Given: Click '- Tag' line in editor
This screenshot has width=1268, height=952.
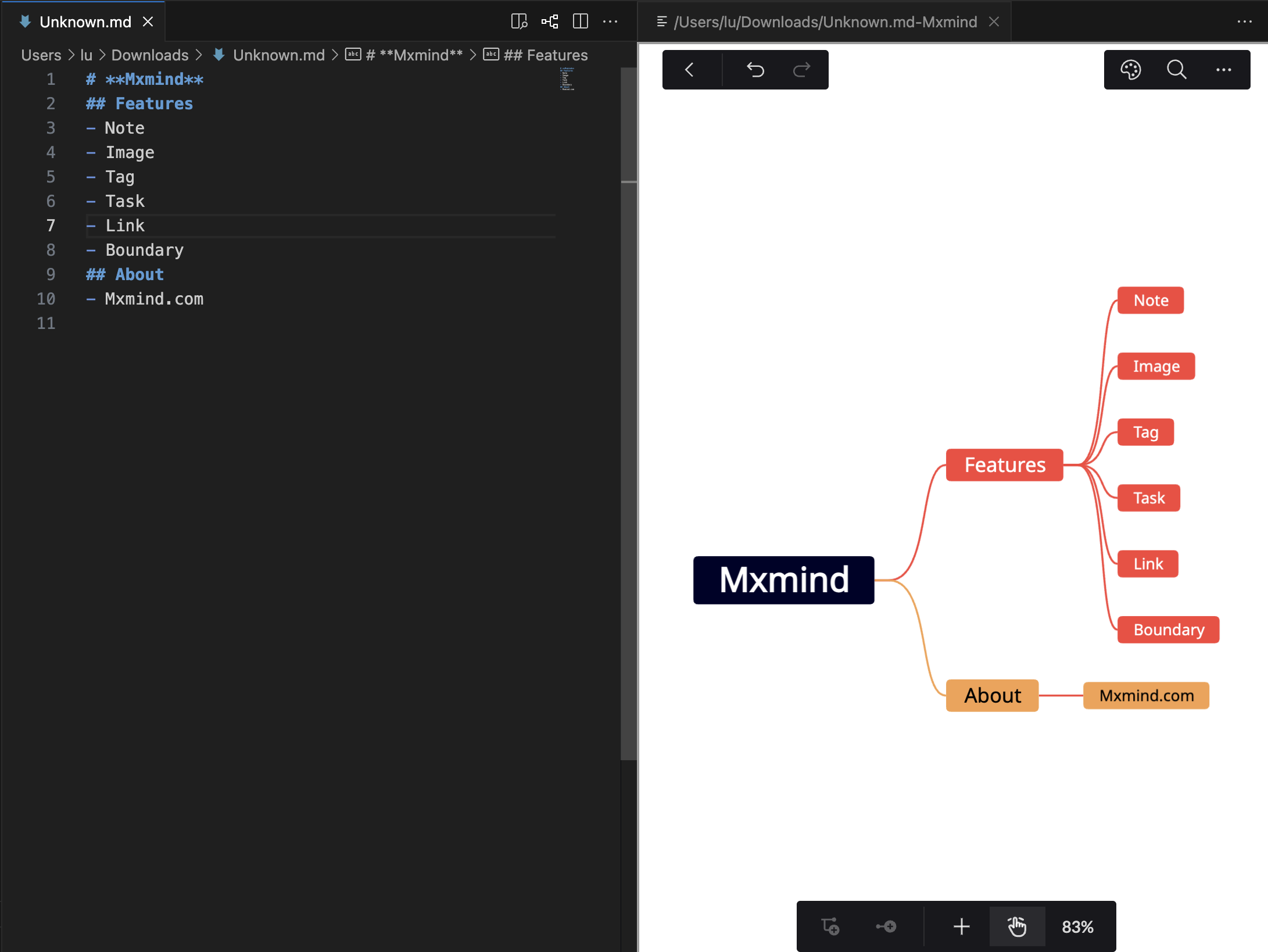Looking at the screenshot, I should point(110,177).
